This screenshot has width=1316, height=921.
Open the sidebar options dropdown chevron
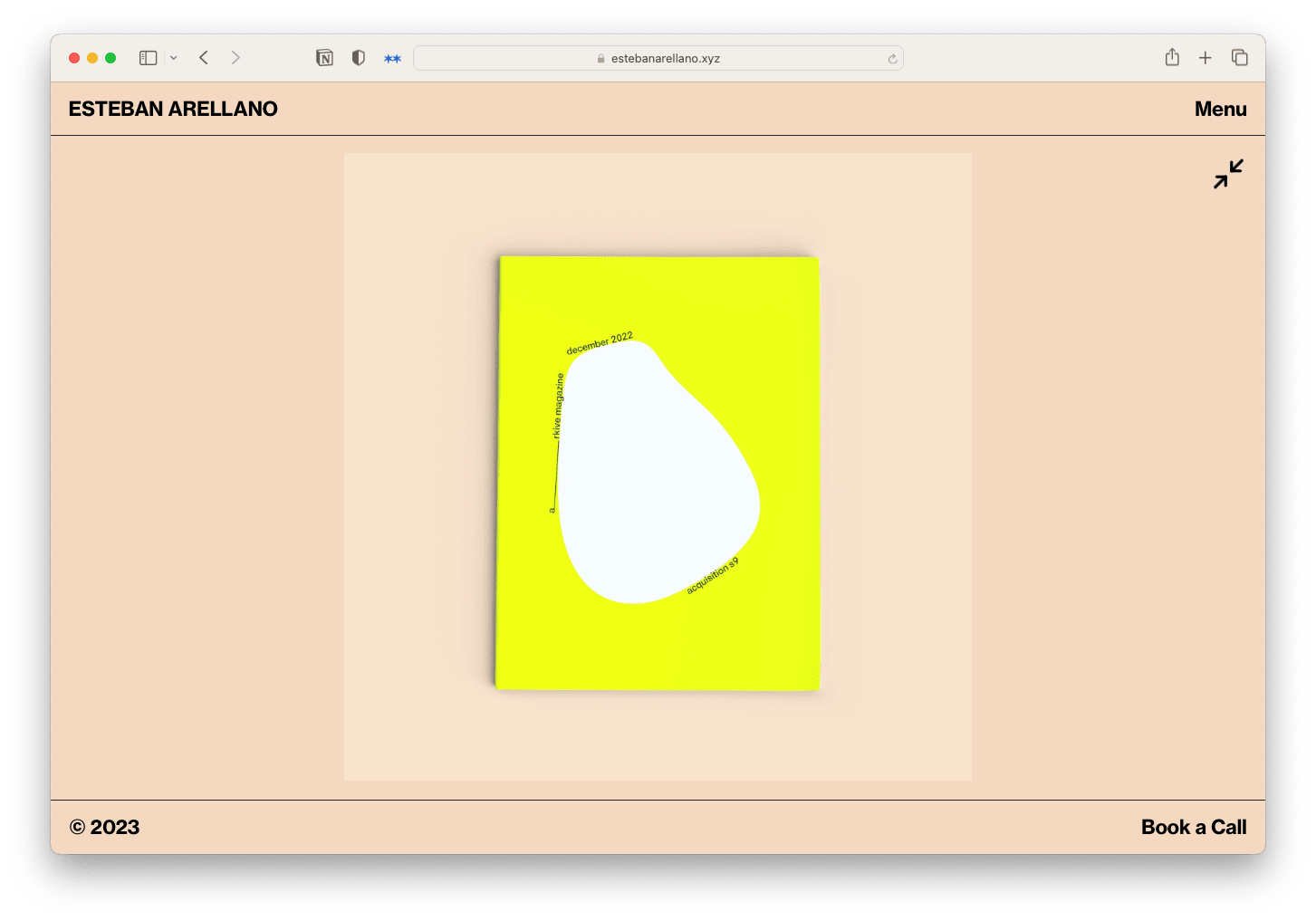[x=173, y=58]
